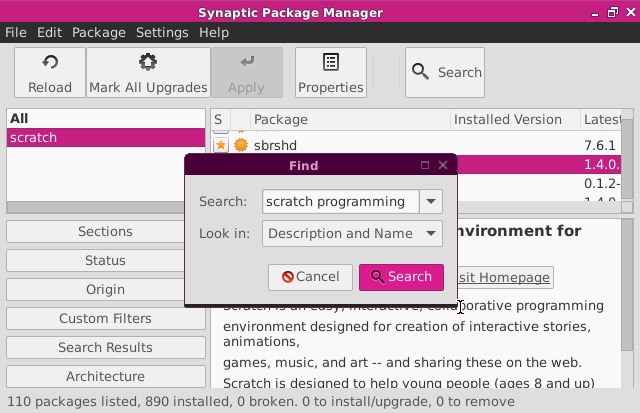Open package Properties from toolbar

tap(330, 62)
